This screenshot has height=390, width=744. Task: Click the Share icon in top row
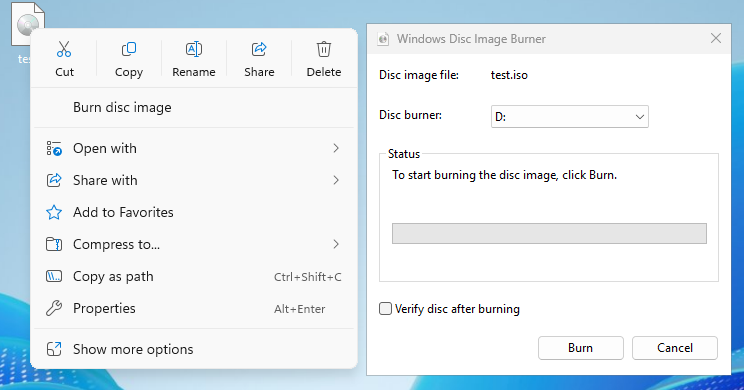coord(259,49)
